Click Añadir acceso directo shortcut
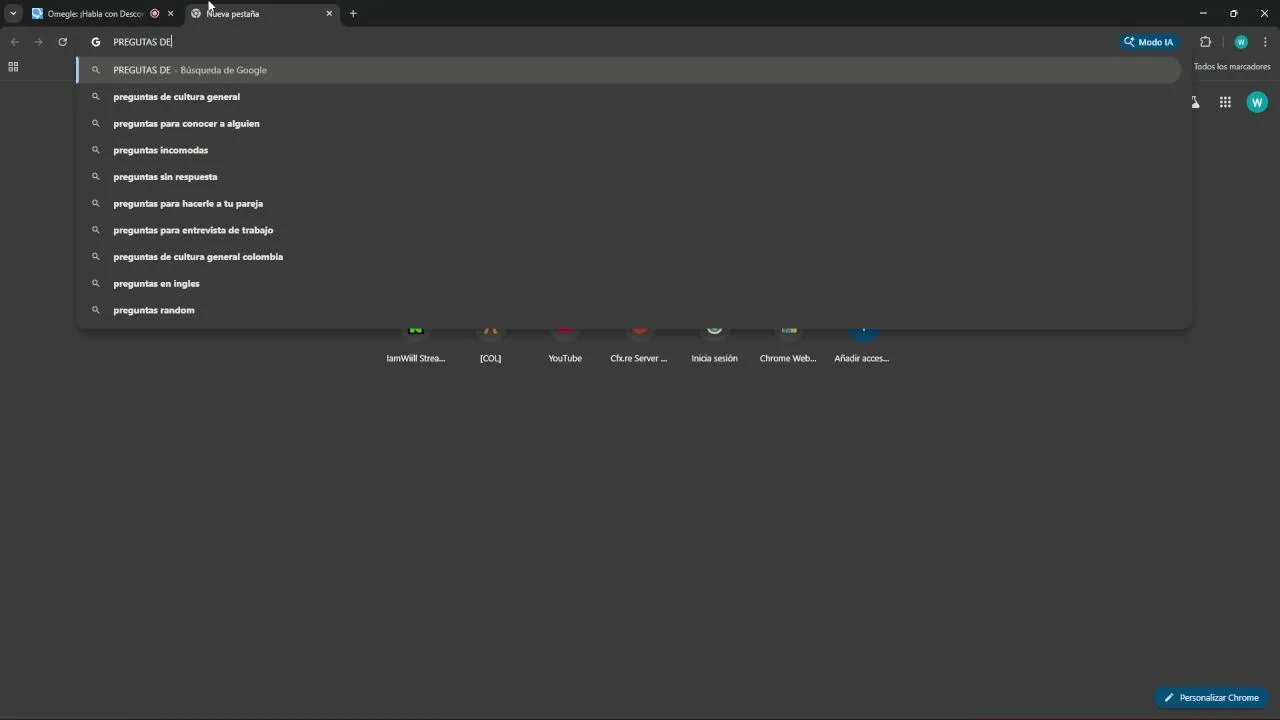The image size is (1280, 720). tap(862, 344)
